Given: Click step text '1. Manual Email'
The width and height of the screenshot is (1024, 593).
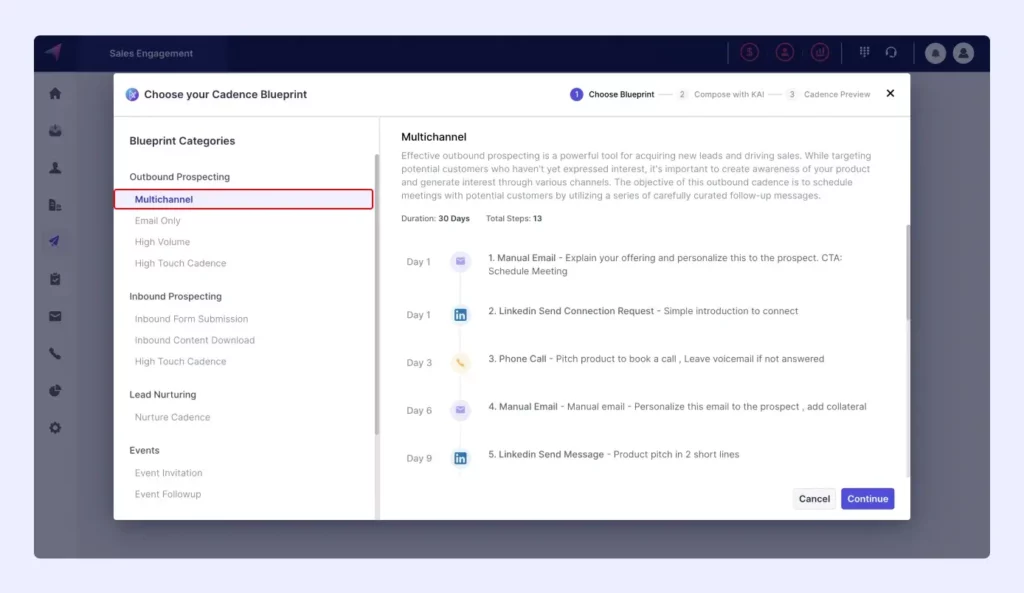Looking at the screenshot, I should (522, 258).
